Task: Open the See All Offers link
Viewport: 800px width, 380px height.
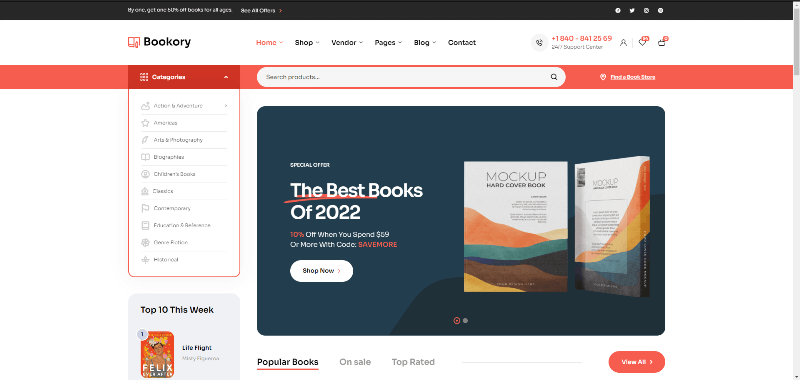Action: pyautogui.click(x=261, y=10)
